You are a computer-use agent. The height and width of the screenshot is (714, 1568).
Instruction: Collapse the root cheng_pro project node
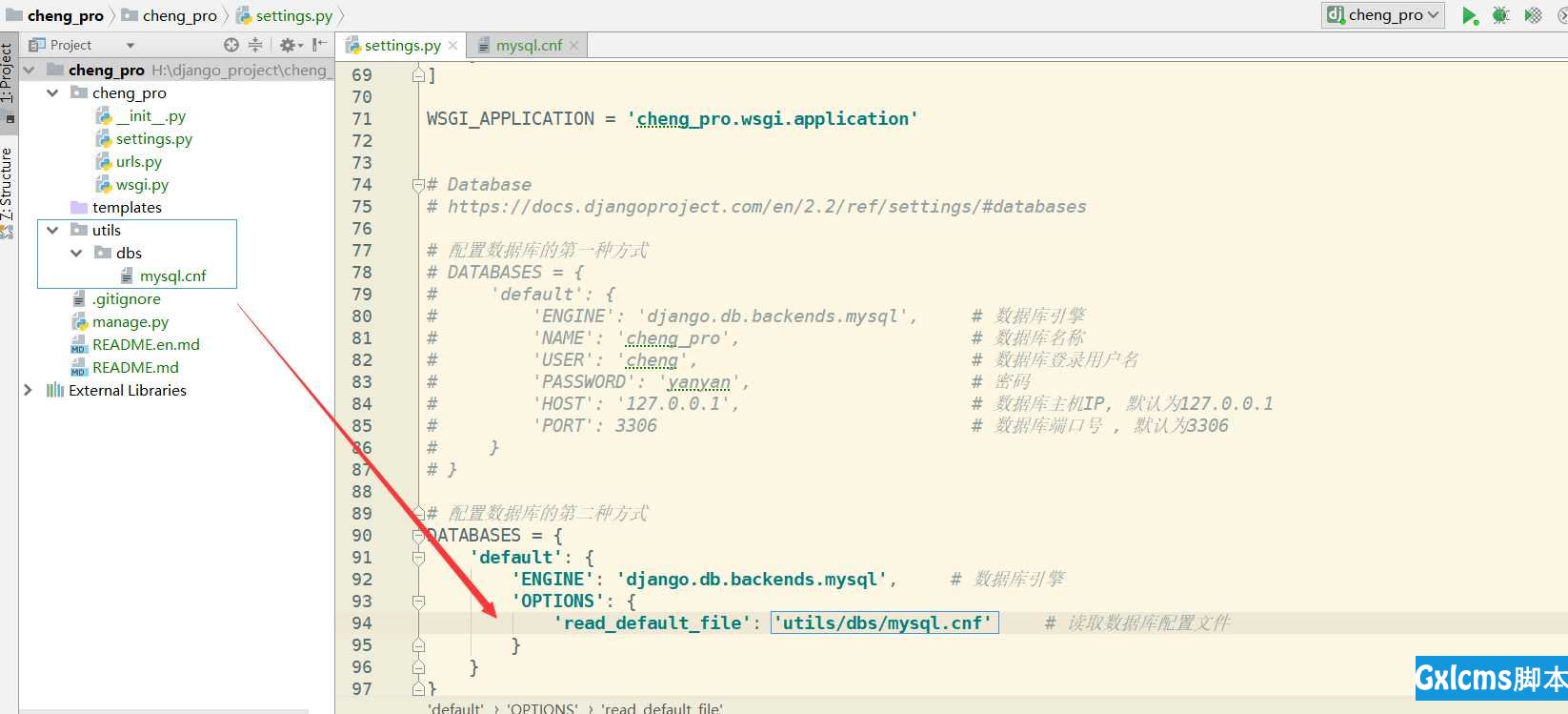[x=29, y=71]
